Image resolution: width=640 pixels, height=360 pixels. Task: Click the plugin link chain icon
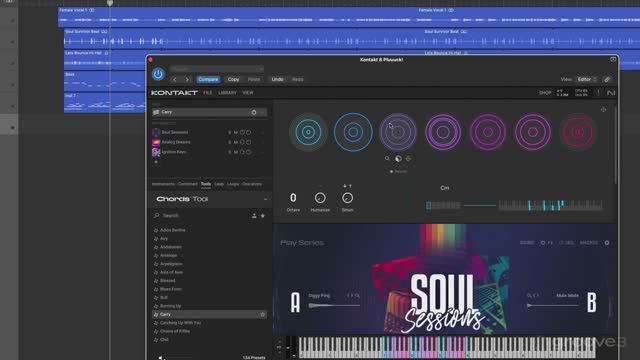(x=607, y=80)
